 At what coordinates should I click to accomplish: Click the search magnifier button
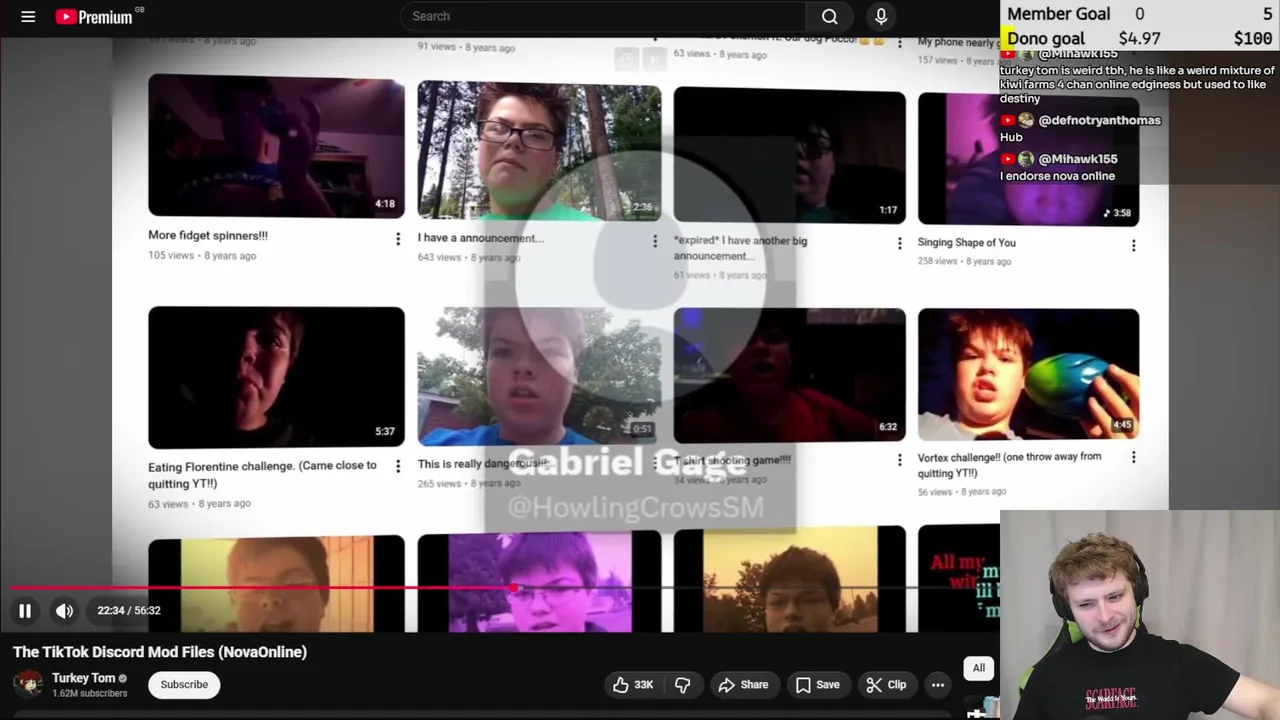point(829,16)
